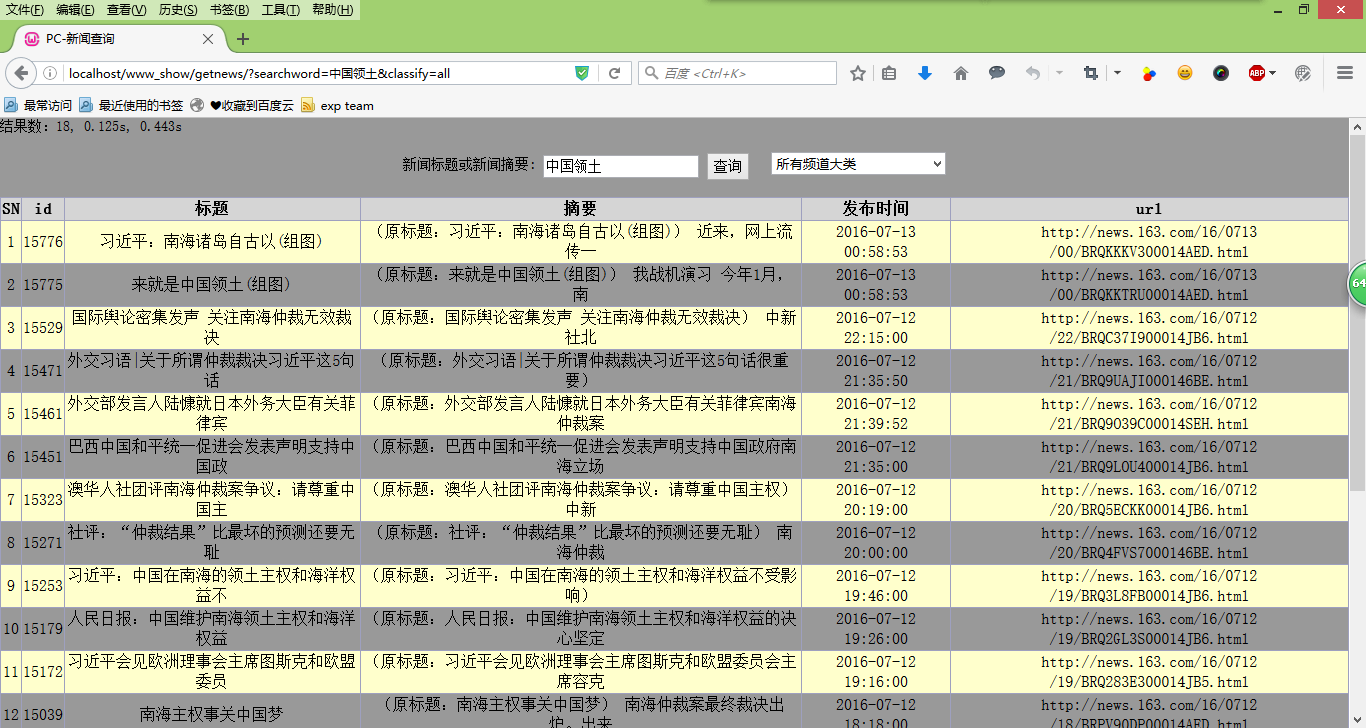Open the downloads arrow icon

925,73
